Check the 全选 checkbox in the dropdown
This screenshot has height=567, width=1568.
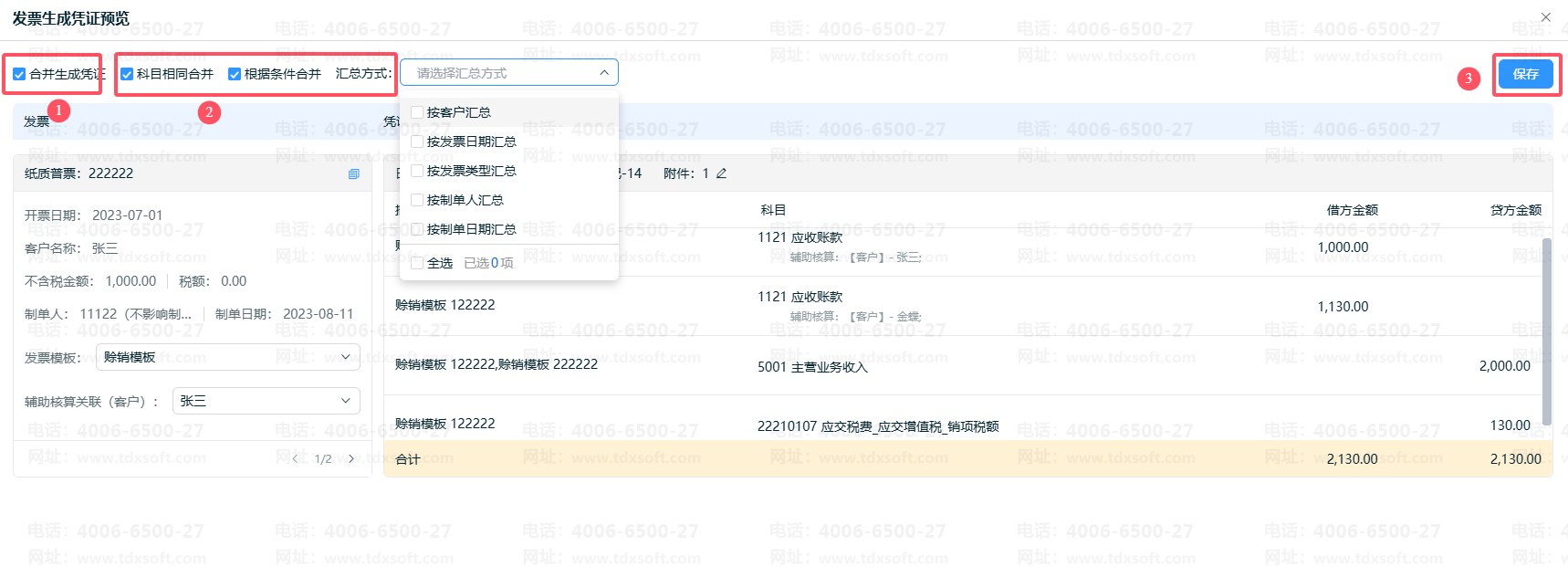(x=417, y=263)
